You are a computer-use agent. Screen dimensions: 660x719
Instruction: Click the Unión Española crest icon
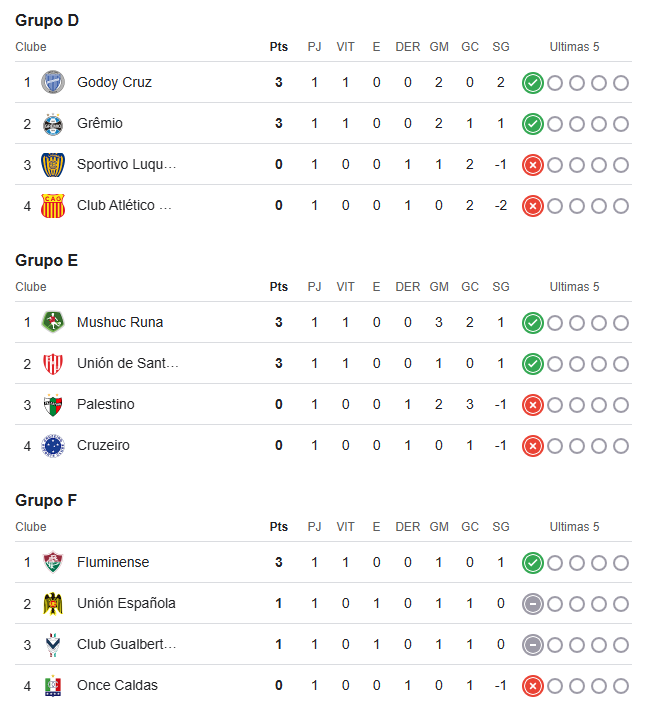tap(53, 603)
